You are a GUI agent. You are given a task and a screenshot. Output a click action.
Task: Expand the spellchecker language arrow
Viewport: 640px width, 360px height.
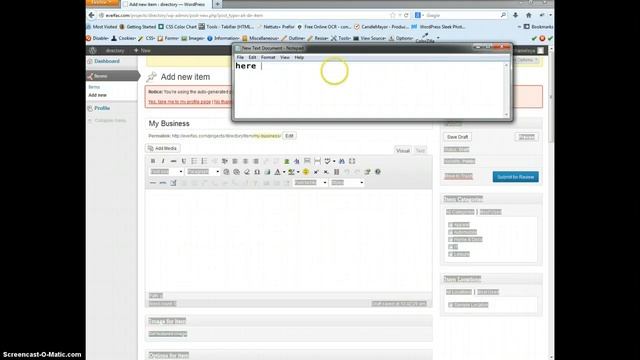pyautogui.click(x=334, y=161)
